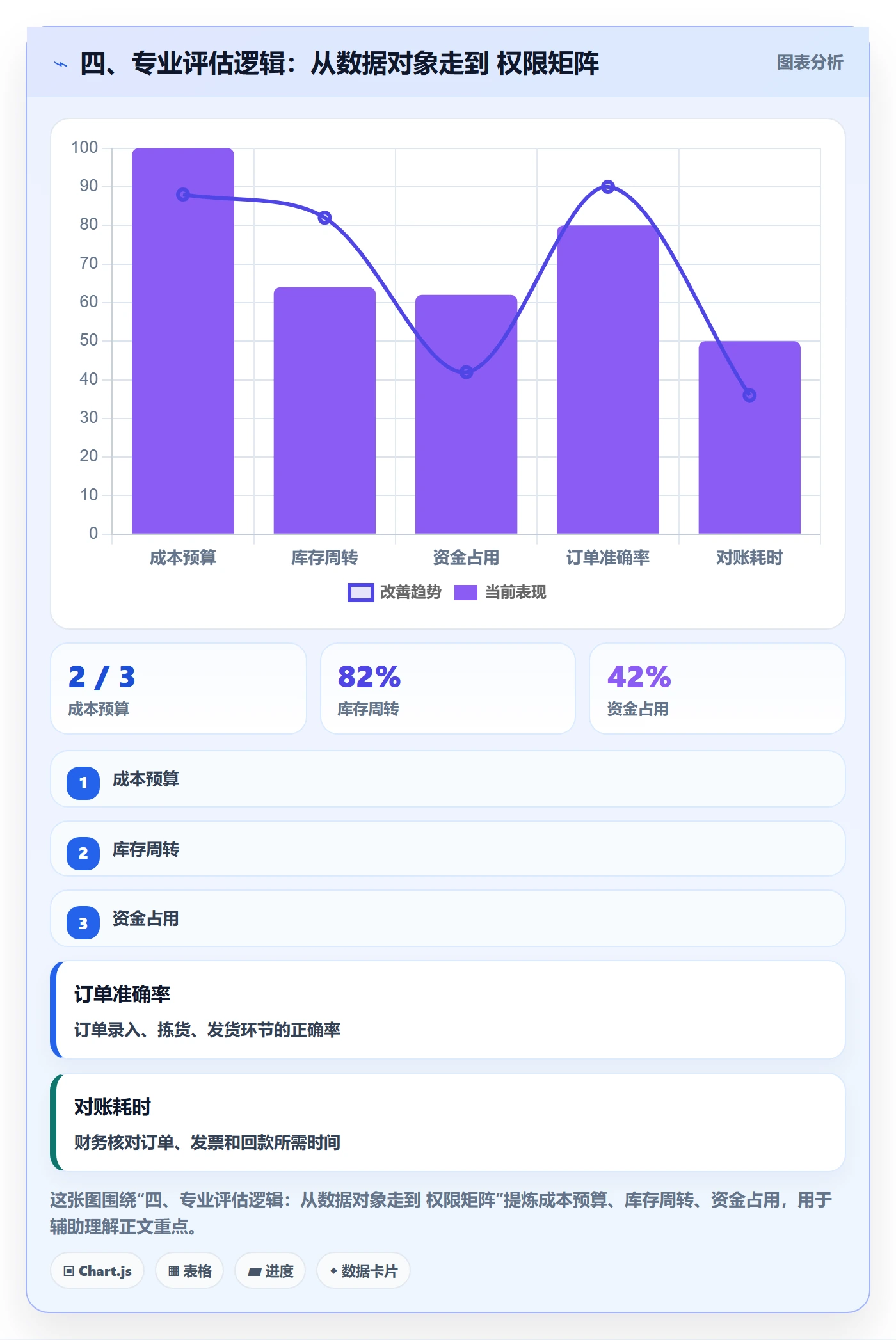Click the 资金占用 bar in the chart

click(466, 414)
